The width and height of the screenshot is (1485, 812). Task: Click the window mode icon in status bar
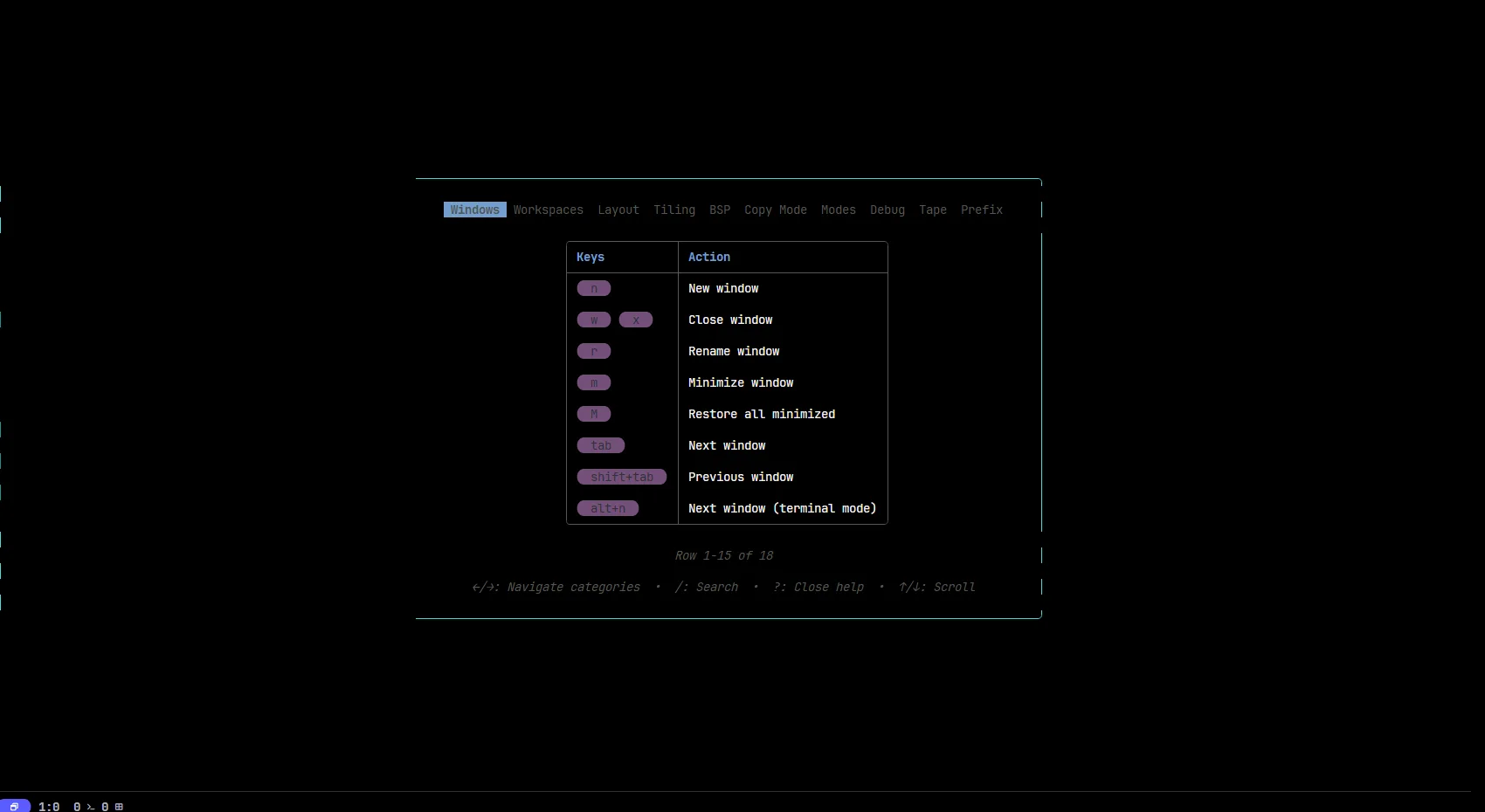(15, 807)
